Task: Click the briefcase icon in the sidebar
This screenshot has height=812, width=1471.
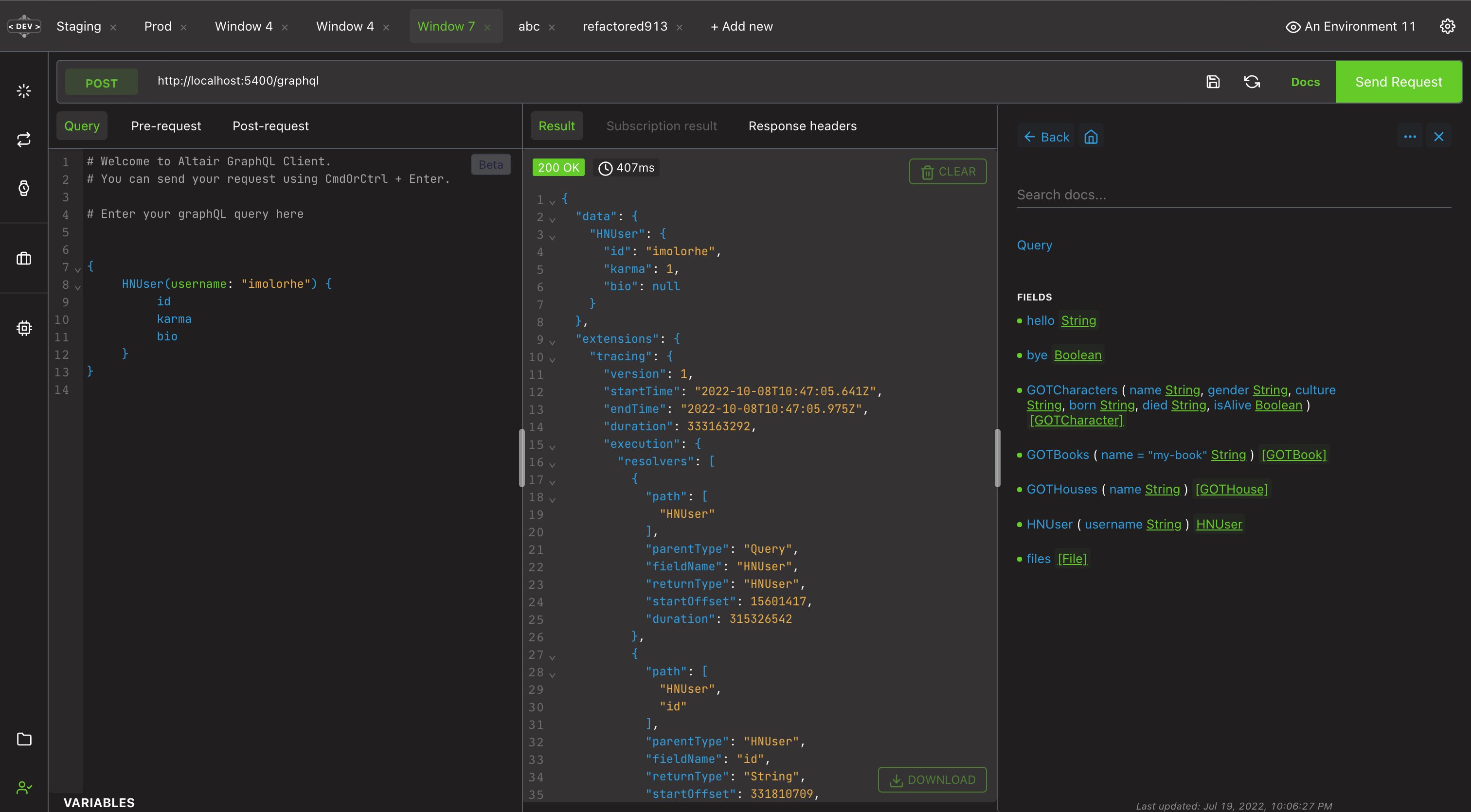Action: [x=24, y=259]
